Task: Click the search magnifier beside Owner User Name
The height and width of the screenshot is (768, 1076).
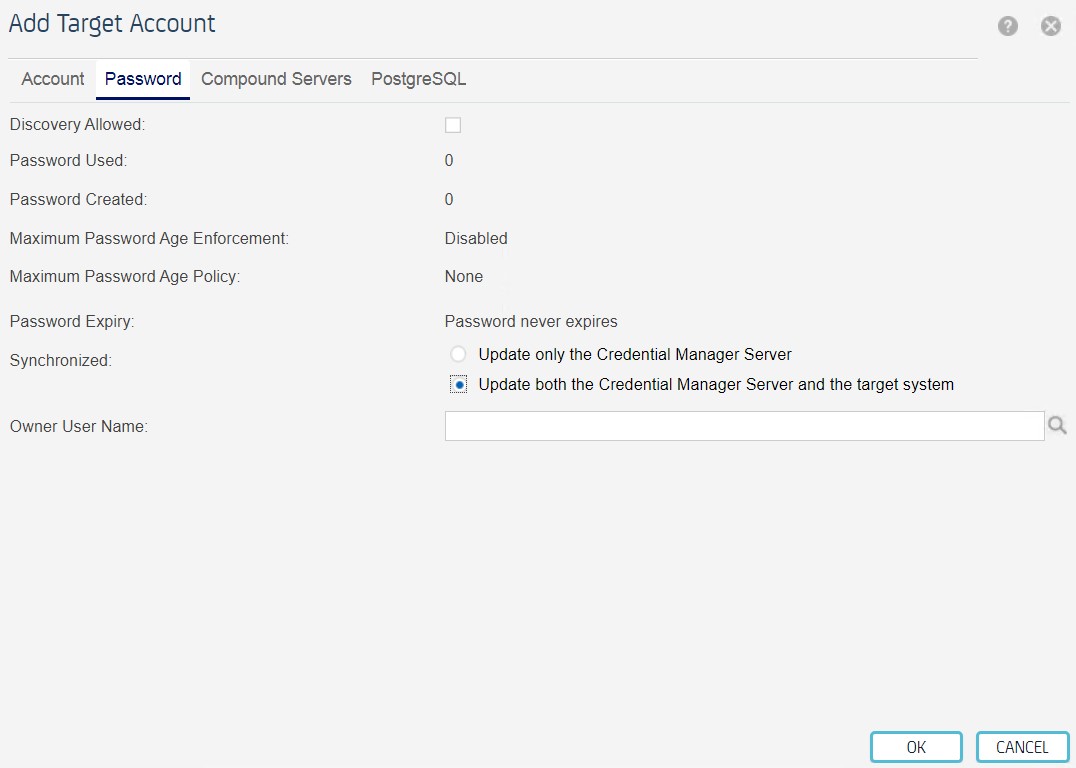Action: click(x=1057, y=424)
